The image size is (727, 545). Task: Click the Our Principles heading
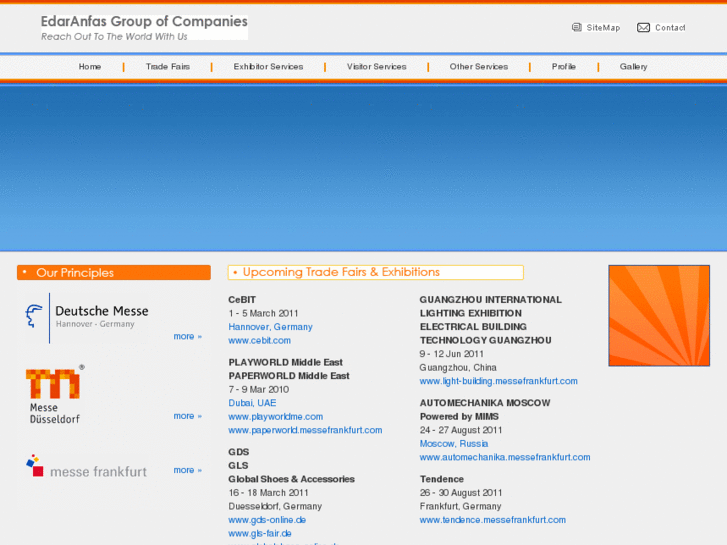[114, 273]
